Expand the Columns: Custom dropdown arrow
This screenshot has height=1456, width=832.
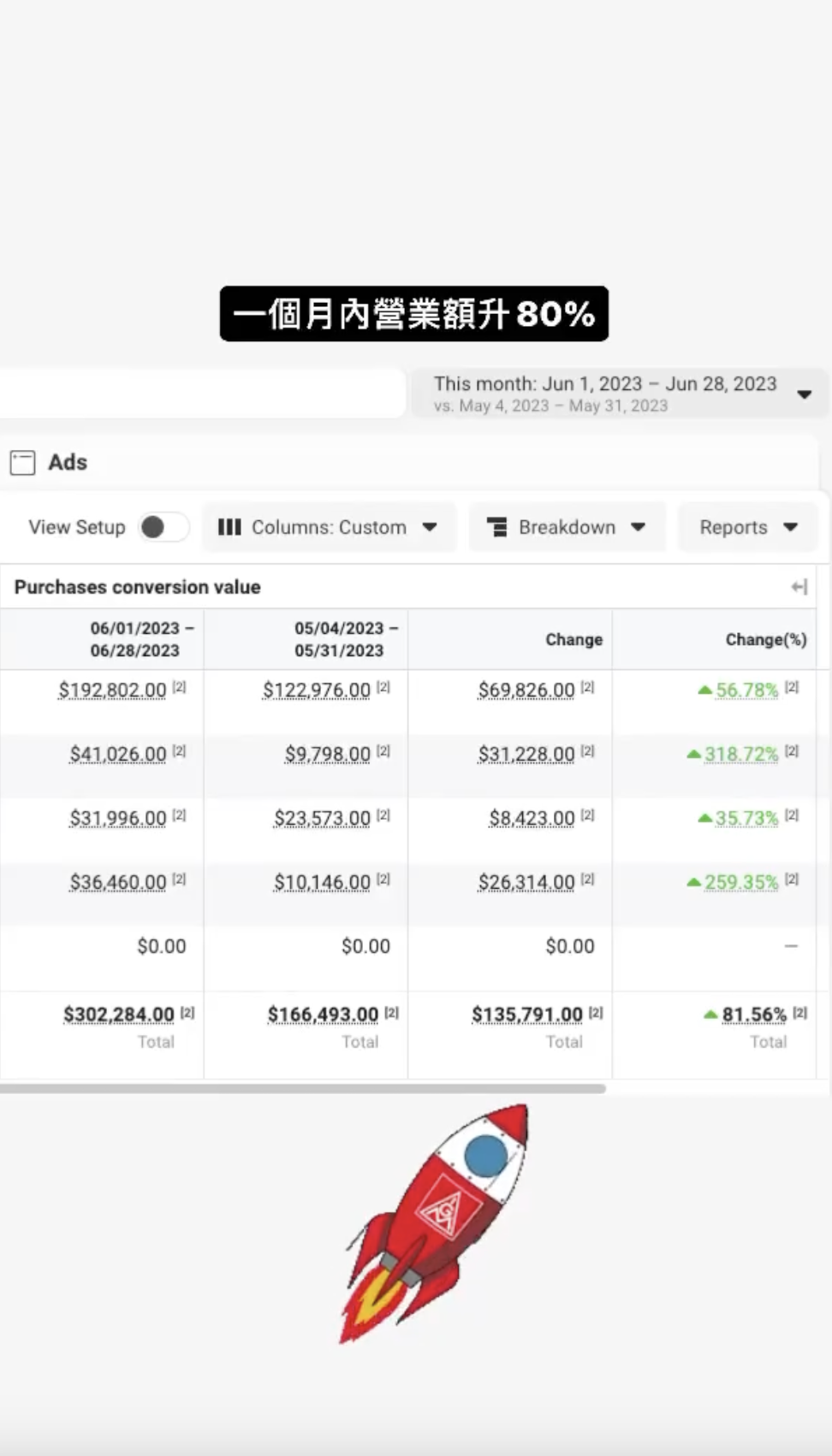tap(430, 527)
